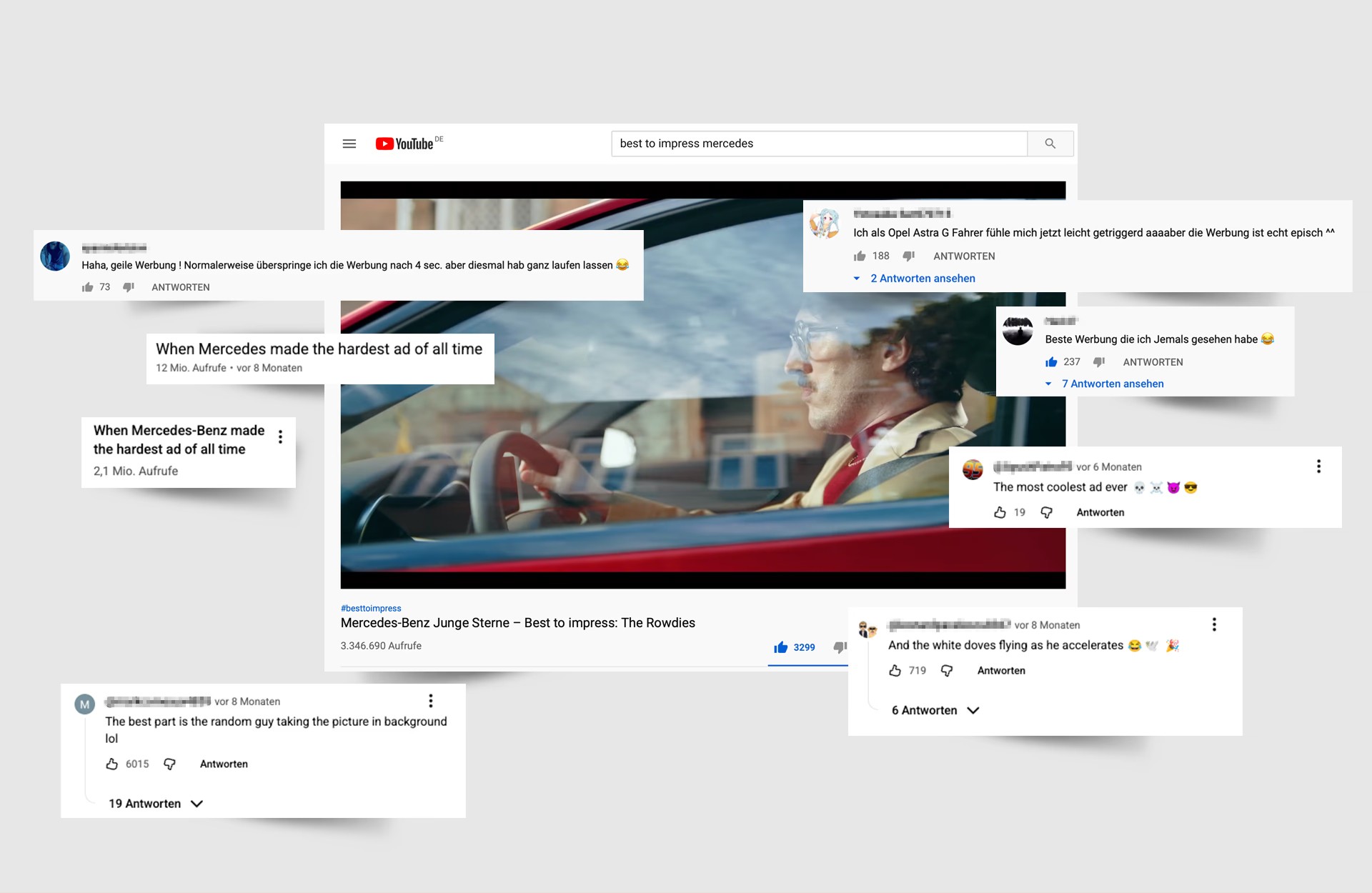Screen dimensions: 1372x893
Task: Show 7 Antworten ansehen replies
Action: click(x=1112, y=384)
